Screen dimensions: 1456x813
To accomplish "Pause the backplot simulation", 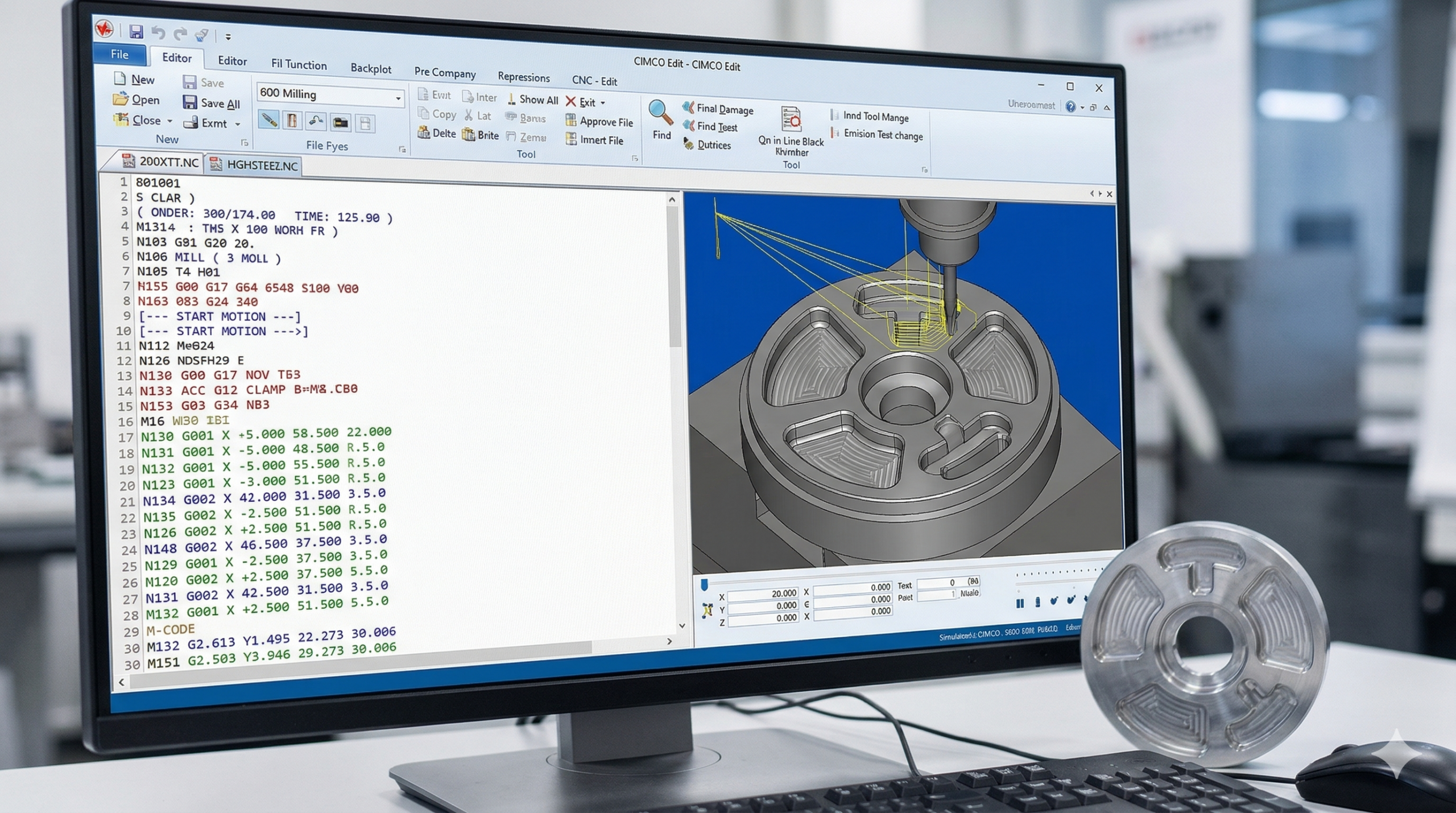I will click(1020, 602).
